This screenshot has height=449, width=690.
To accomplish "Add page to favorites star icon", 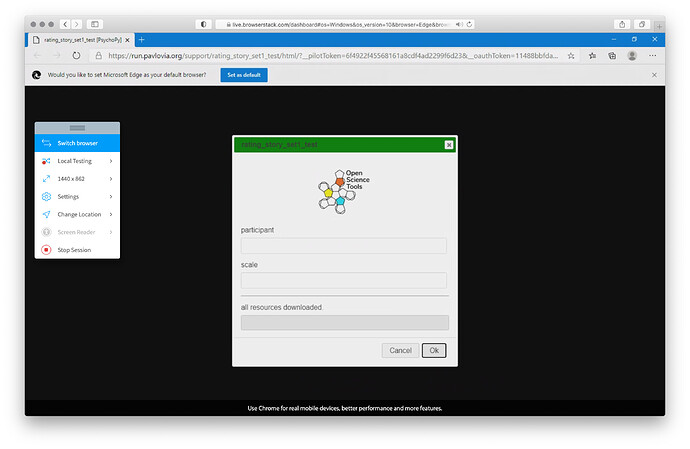I will [x=571, y=56].
